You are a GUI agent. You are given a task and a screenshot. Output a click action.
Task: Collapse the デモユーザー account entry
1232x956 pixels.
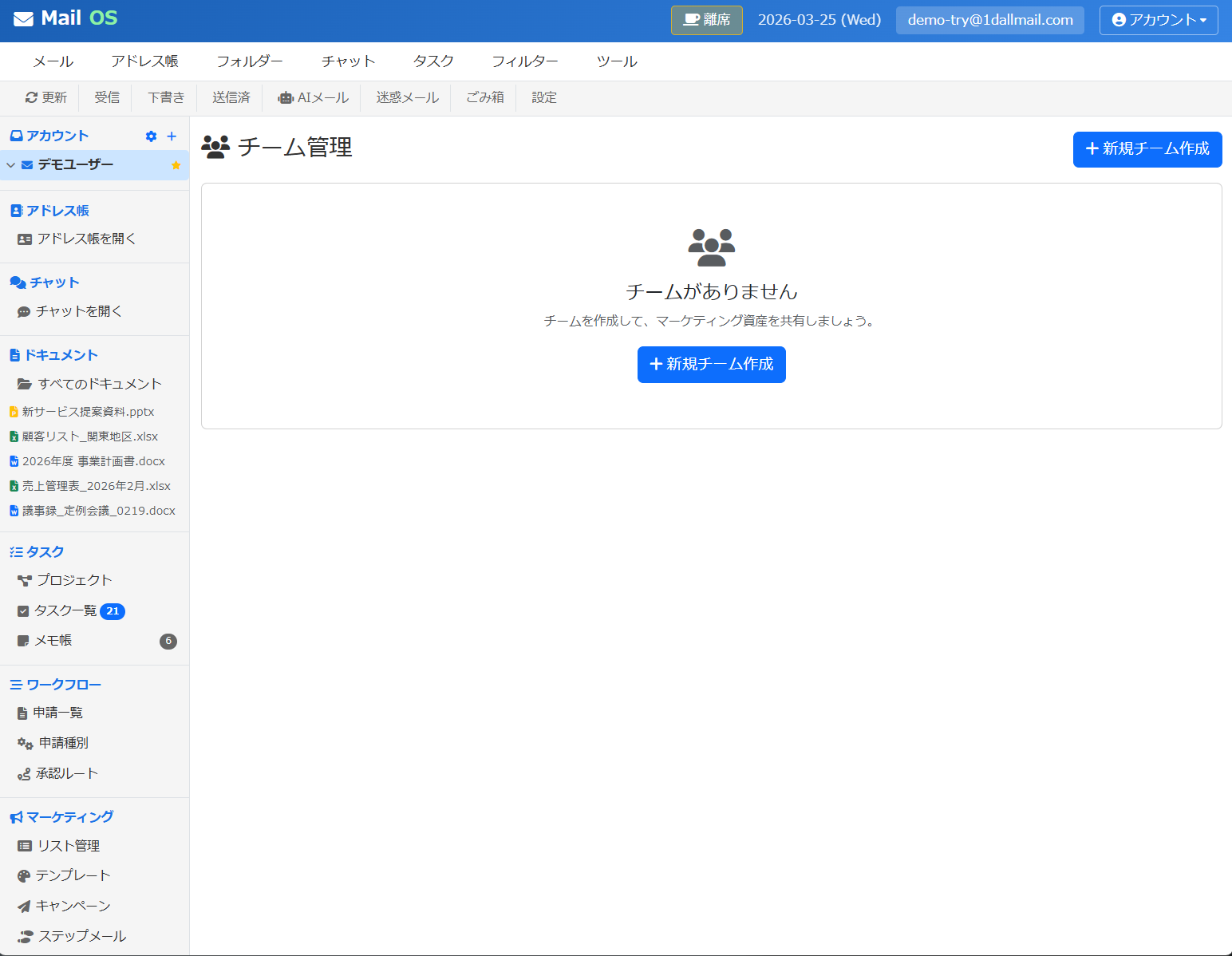[10, 165]
